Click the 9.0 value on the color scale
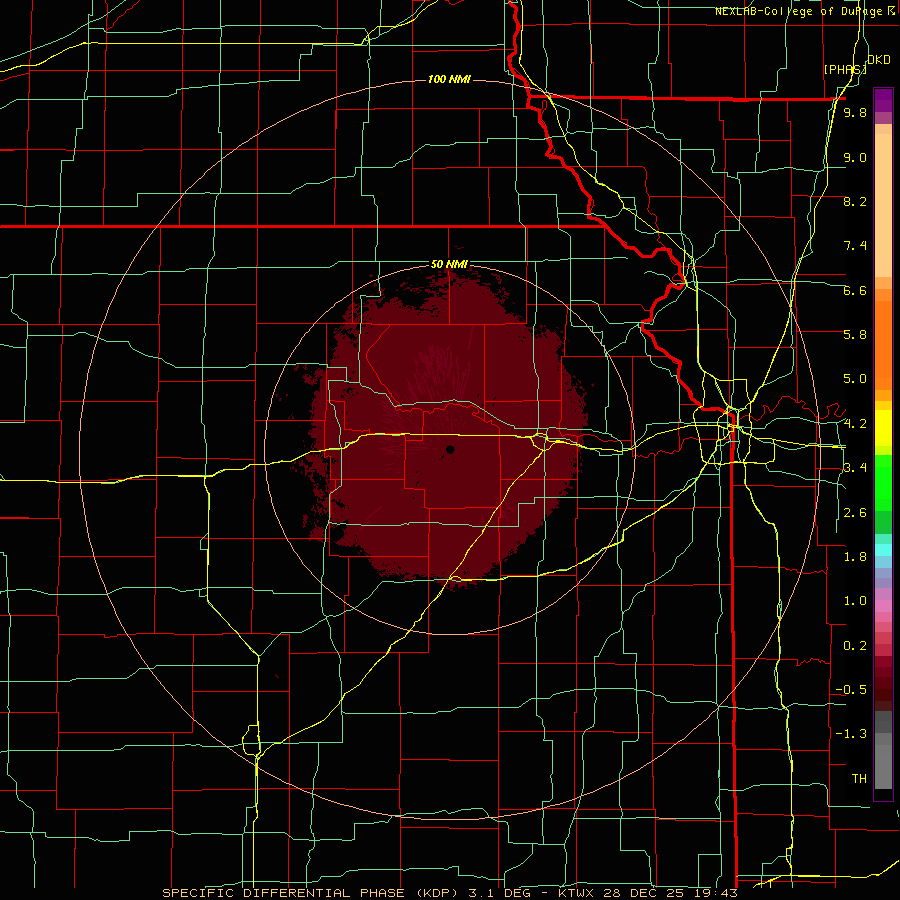The image size is (900, 900). [855, 157]
